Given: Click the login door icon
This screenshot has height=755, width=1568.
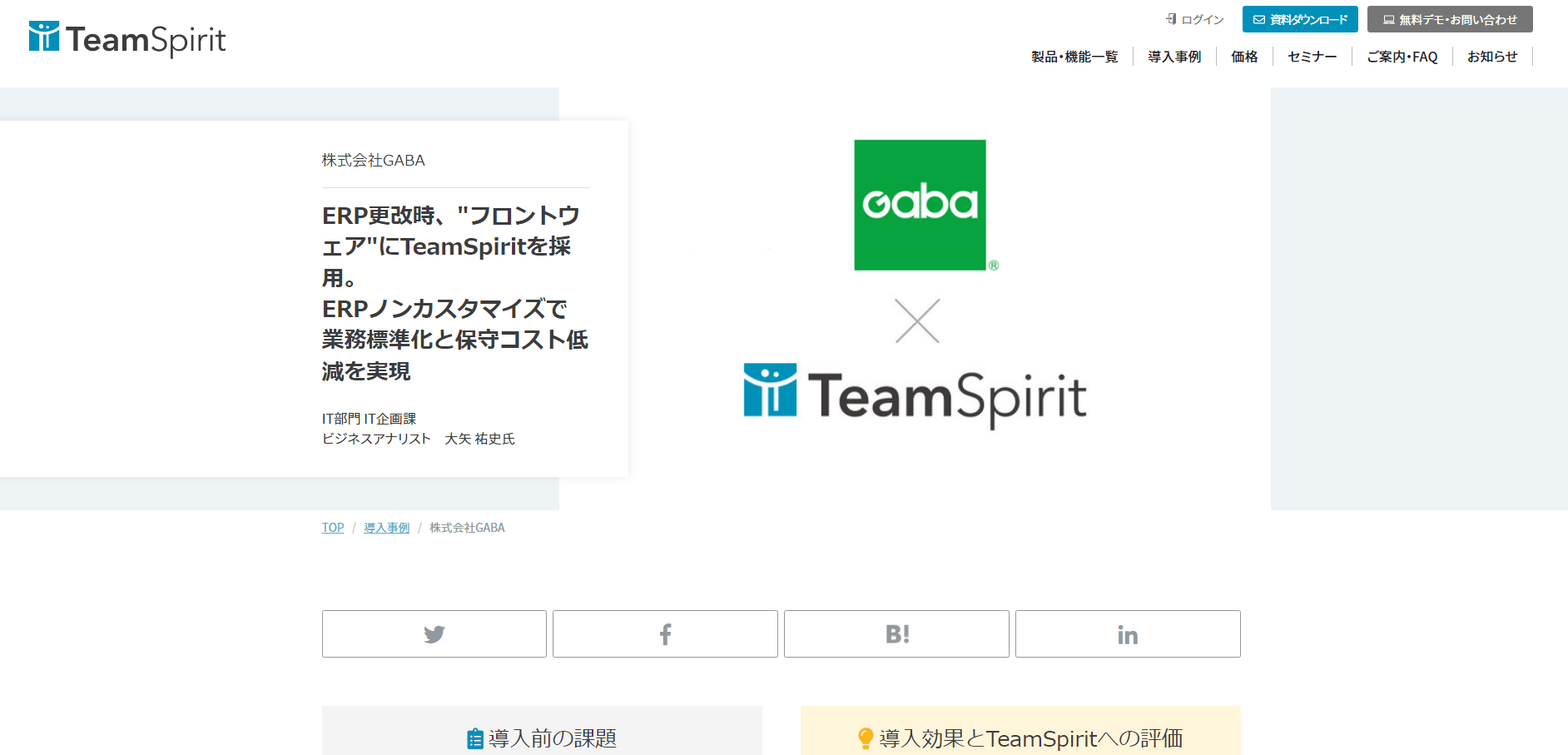Looking at the screenshot, I should (x=1172, y=19).
